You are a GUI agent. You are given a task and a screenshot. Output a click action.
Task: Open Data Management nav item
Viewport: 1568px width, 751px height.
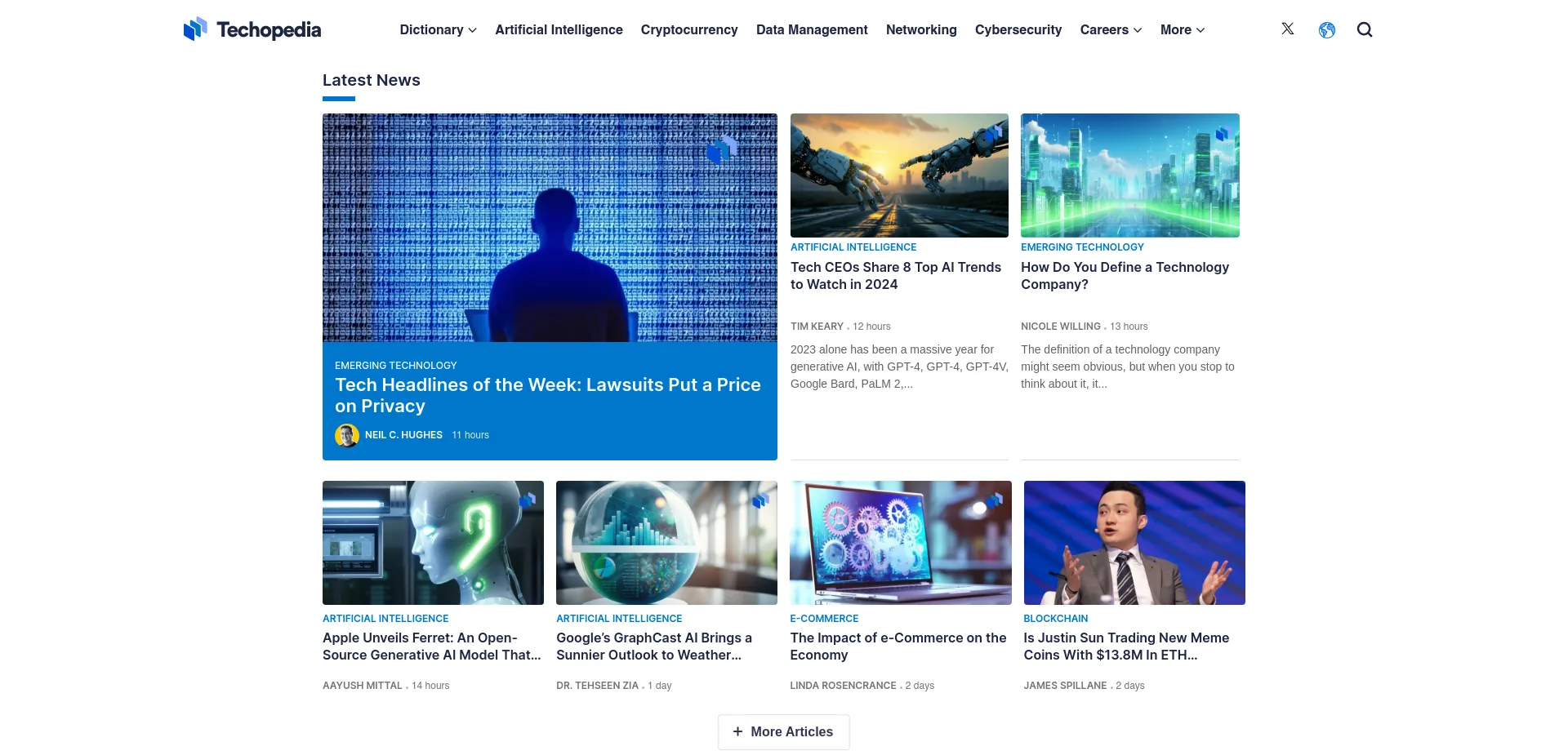[x=812, y=29]
